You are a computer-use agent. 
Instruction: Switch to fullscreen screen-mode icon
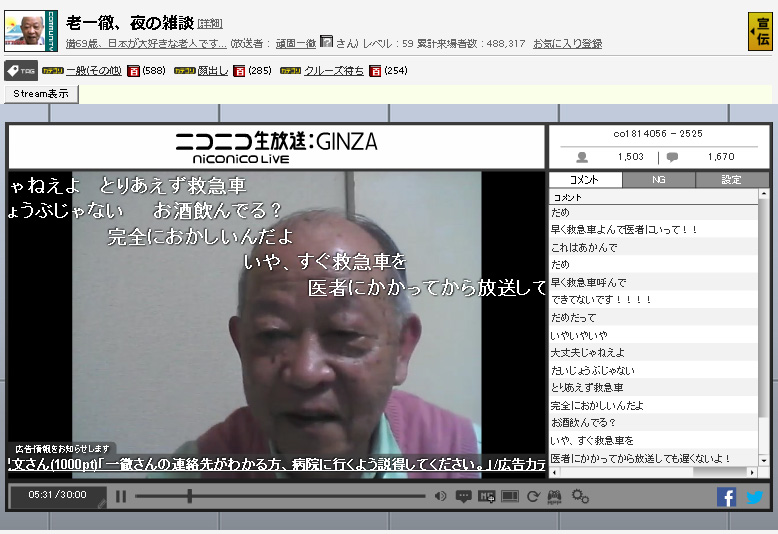click(x=510, y=496)
